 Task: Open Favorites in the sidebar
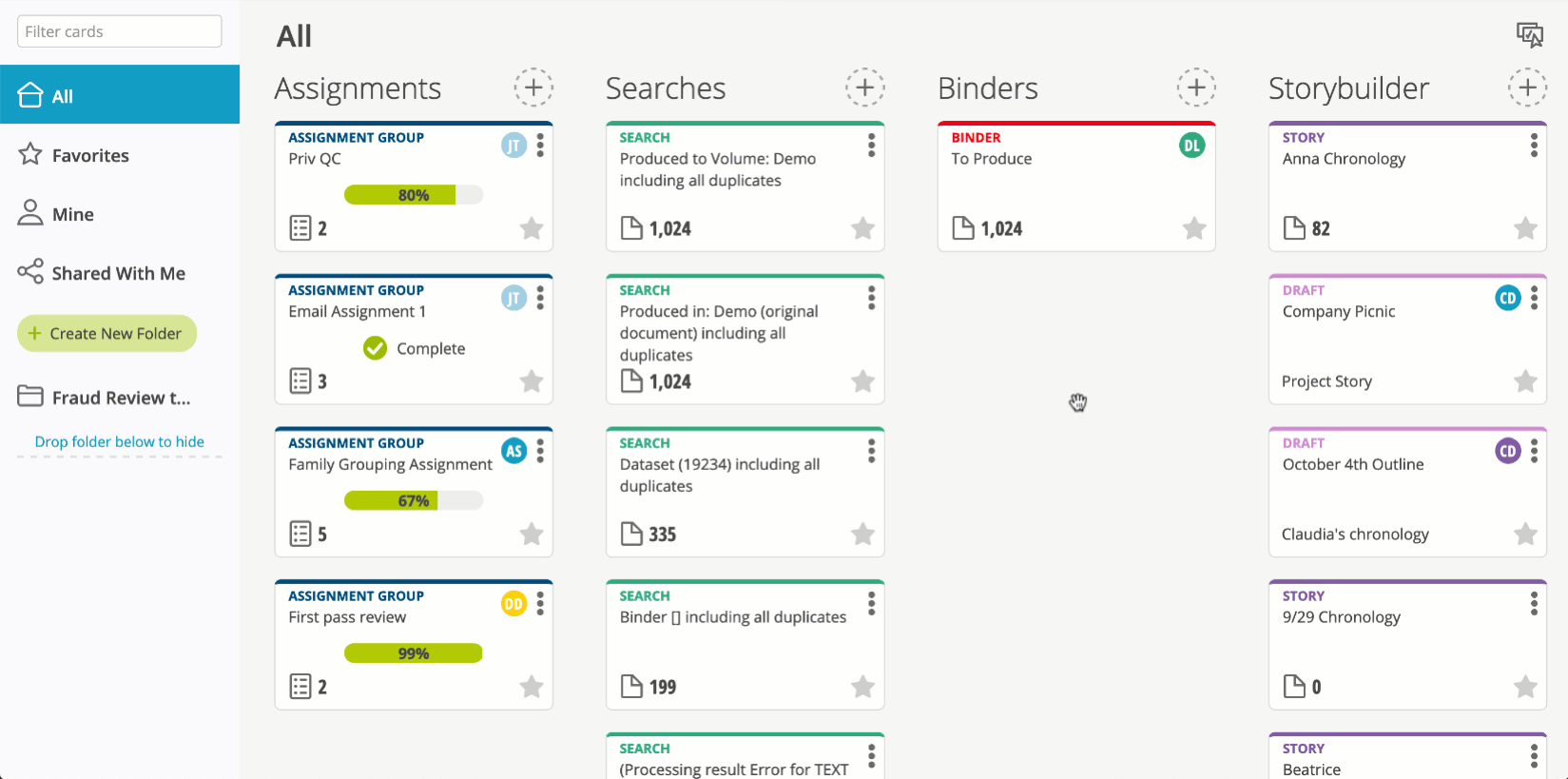pyautogui.click(x=120, y=155)
